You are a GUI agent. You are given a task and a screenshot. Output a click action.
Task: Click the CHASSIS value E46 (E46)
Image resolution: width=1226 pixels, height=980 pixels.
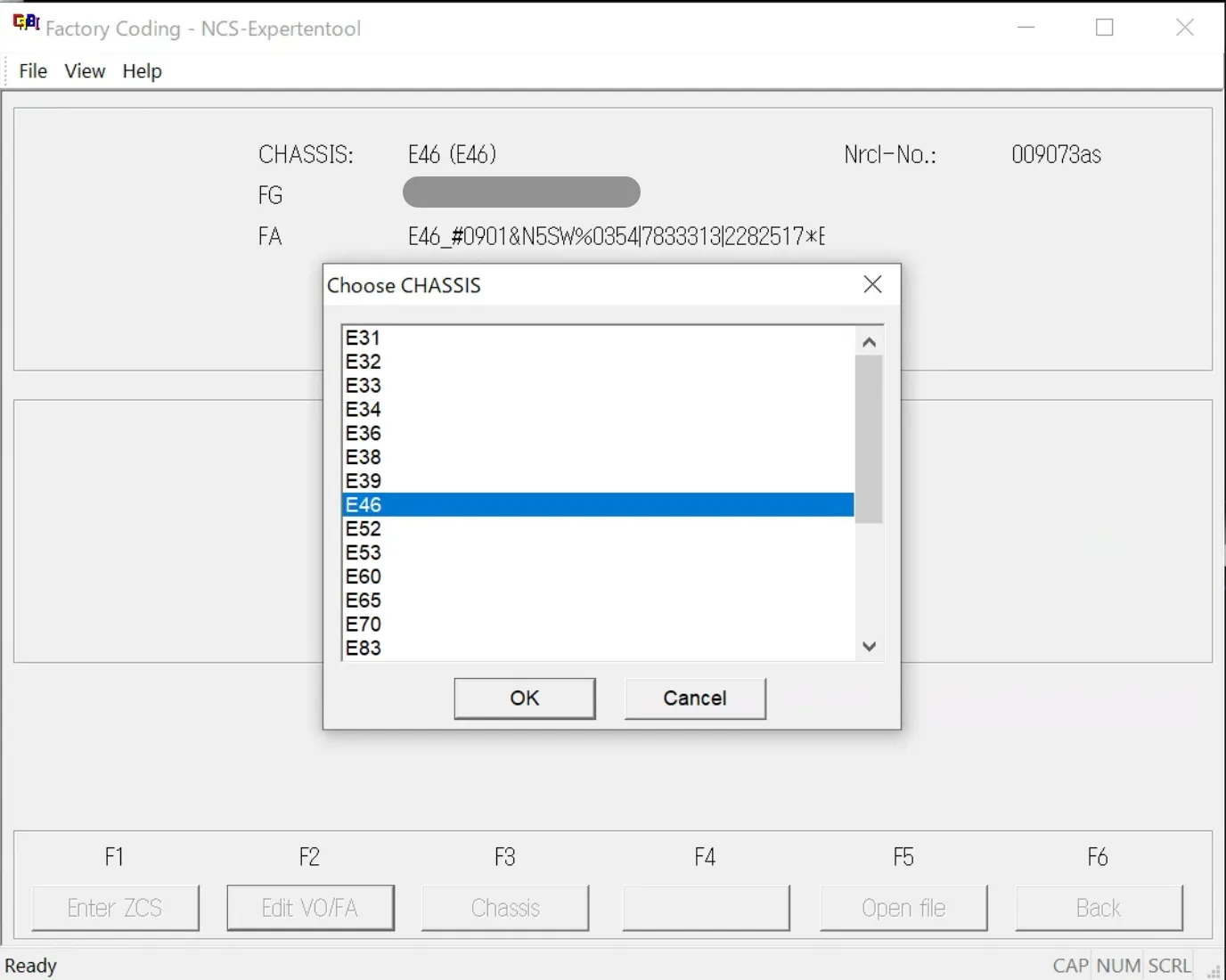[x=452, y=155]
